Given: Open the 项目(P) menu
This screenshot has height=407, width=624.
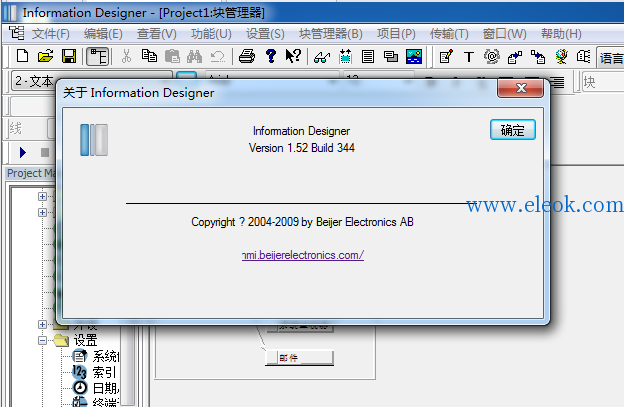Looking at the screenshot, I should click(x=396, y=34).
